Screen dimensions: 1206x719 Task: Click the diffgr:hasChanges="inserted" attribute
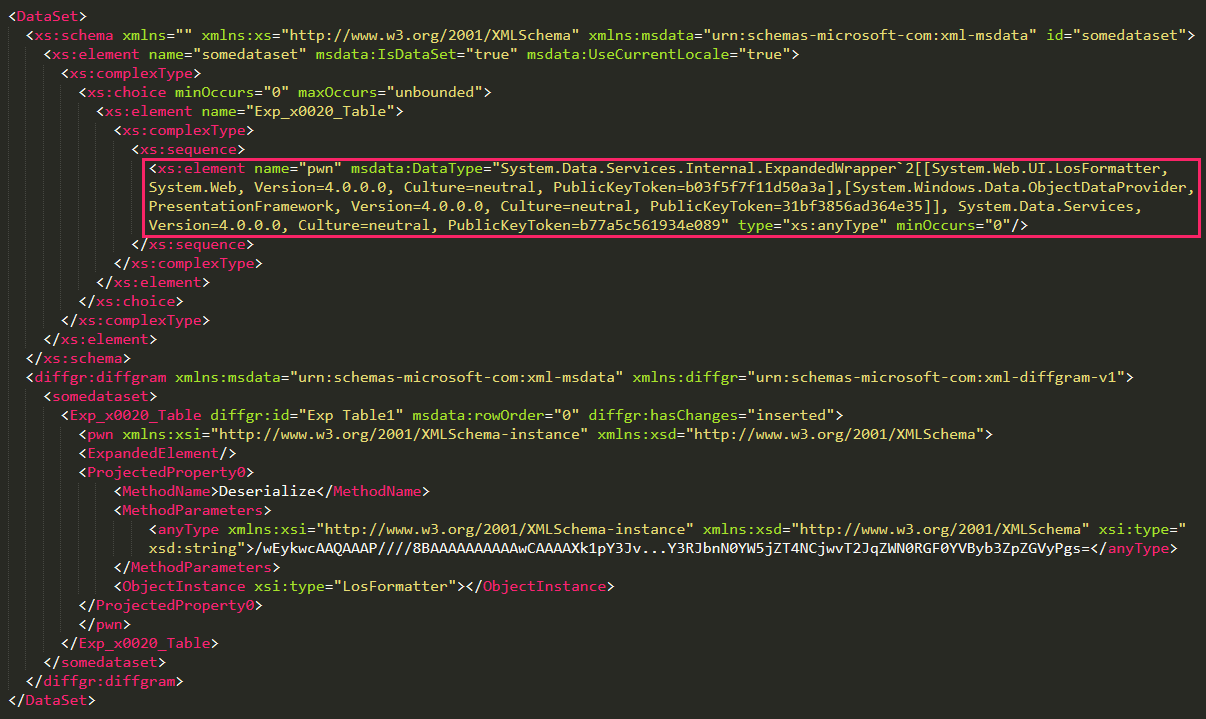pos(711,415)
